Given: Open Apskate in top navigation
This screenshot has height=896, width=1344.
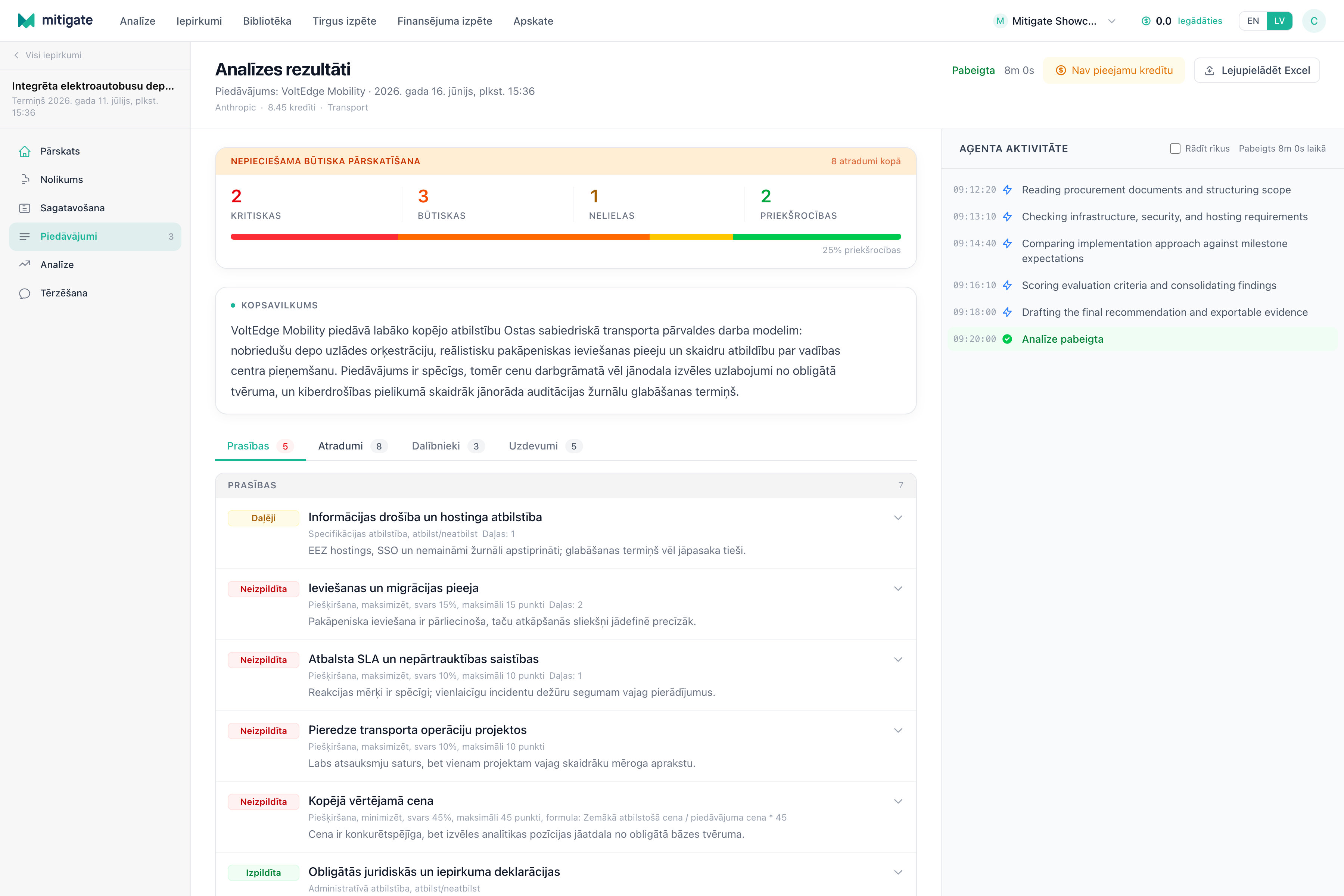Looking at the screenshot, I should tap(533, 21).
